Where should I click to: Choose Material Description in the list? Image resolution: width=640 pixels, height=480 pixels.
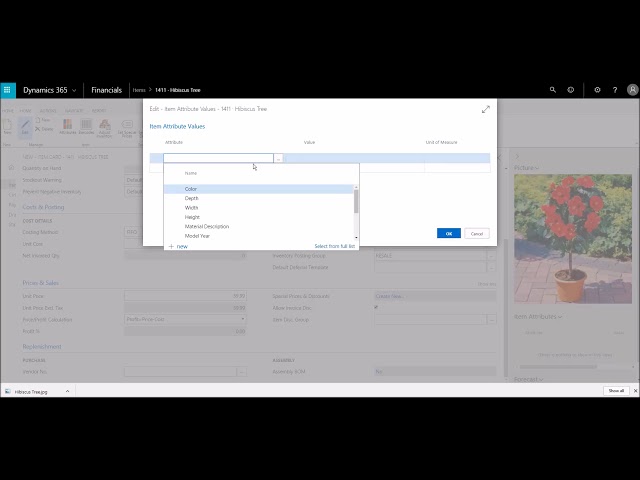click(x=207, y=226)
